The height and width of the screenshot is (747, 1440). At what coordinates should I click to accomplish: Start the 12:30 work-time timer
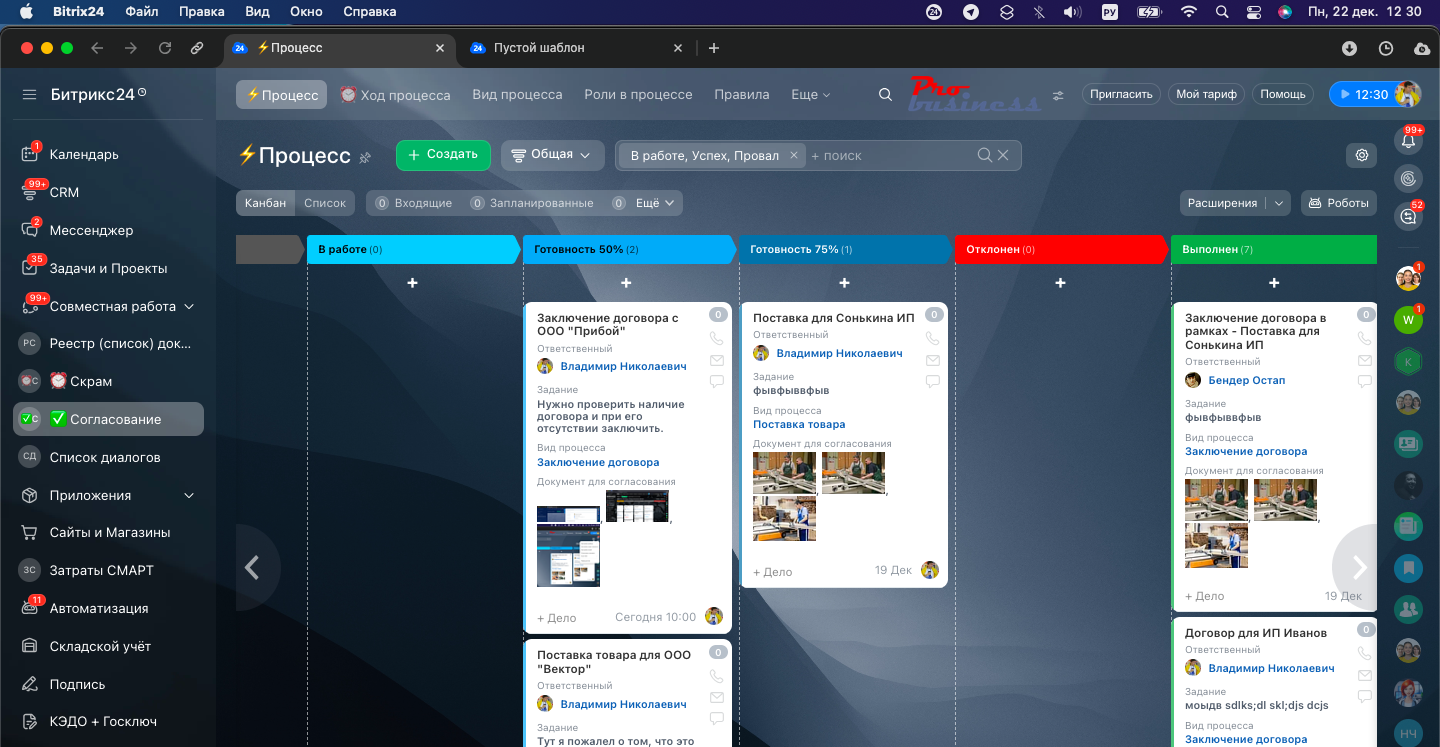1364,94
